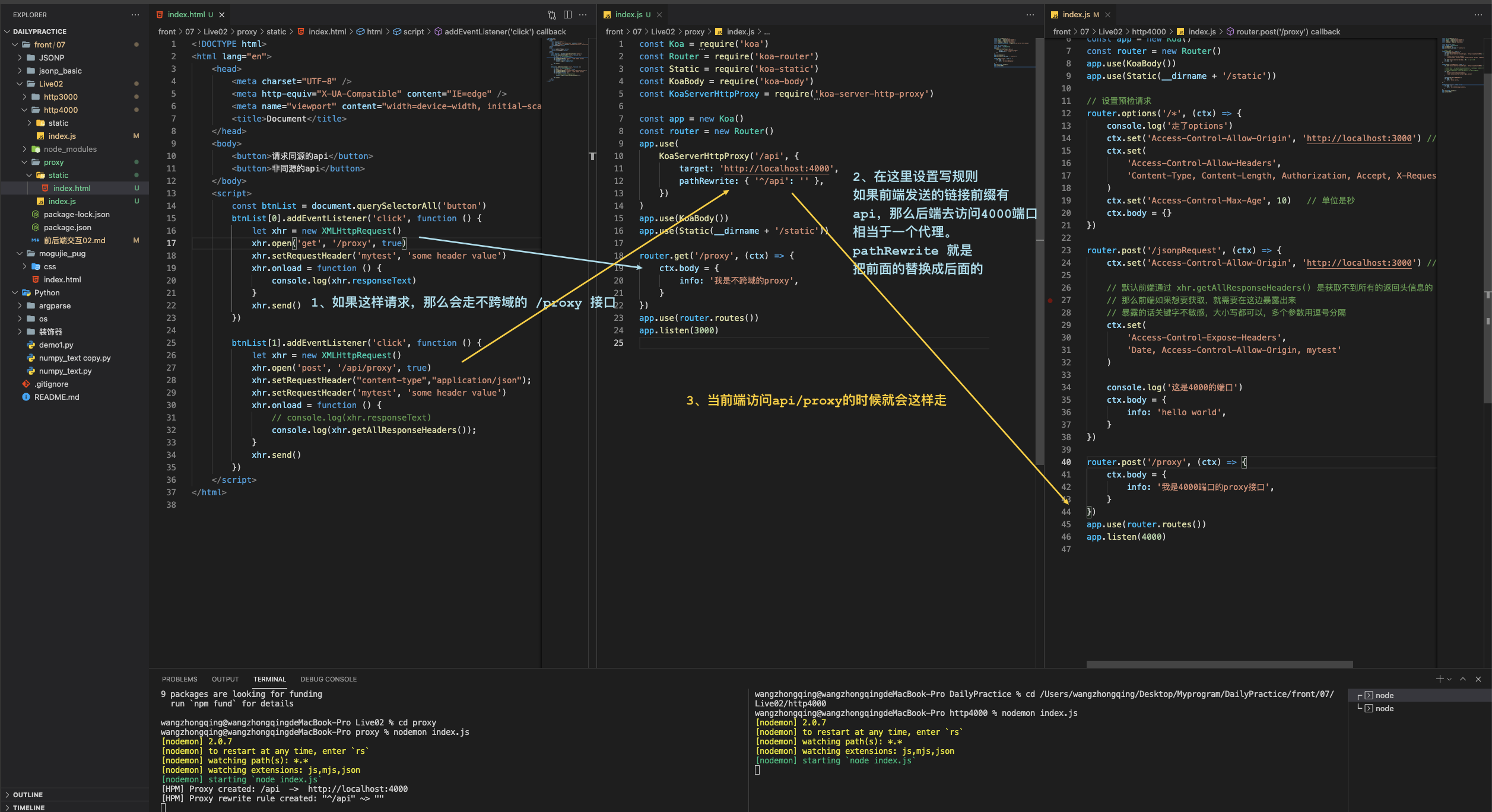Close the index.js U editor tab
This screenshot has height=812, width=1492.
[x=659, y=15]
